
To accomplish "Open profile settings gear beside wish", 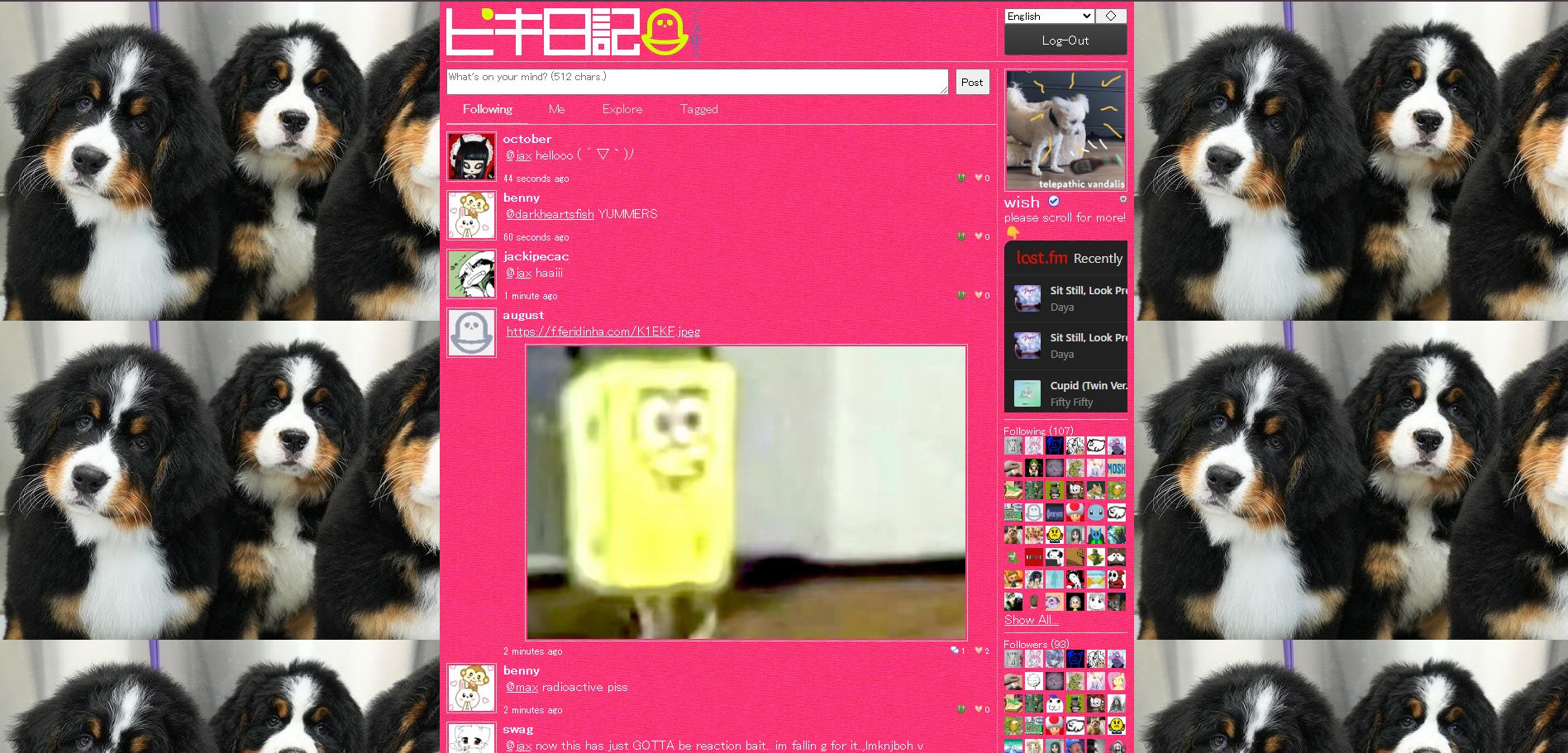I will click(1122, 199).
